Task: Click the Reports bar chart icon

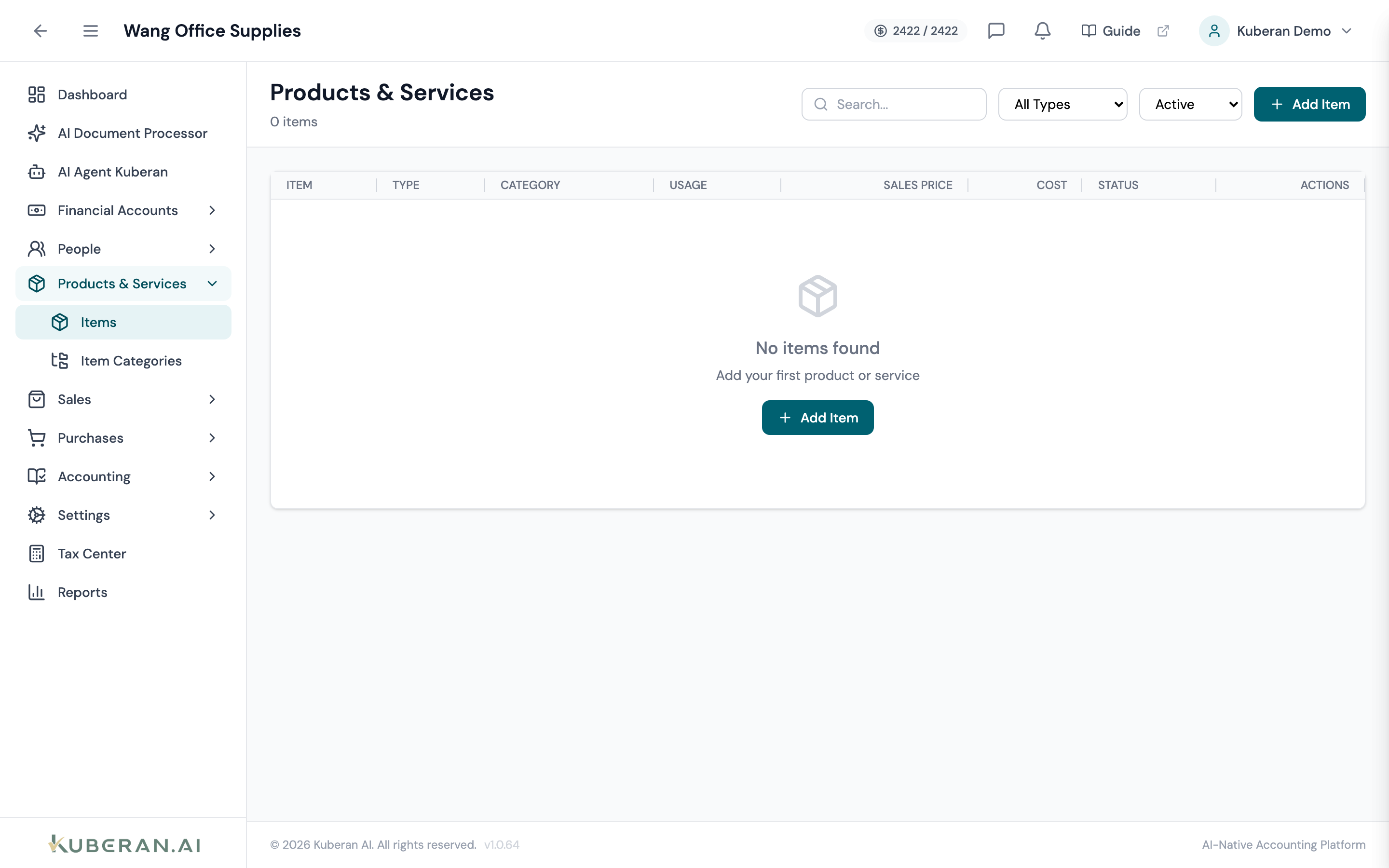Action: coord(37,592)
